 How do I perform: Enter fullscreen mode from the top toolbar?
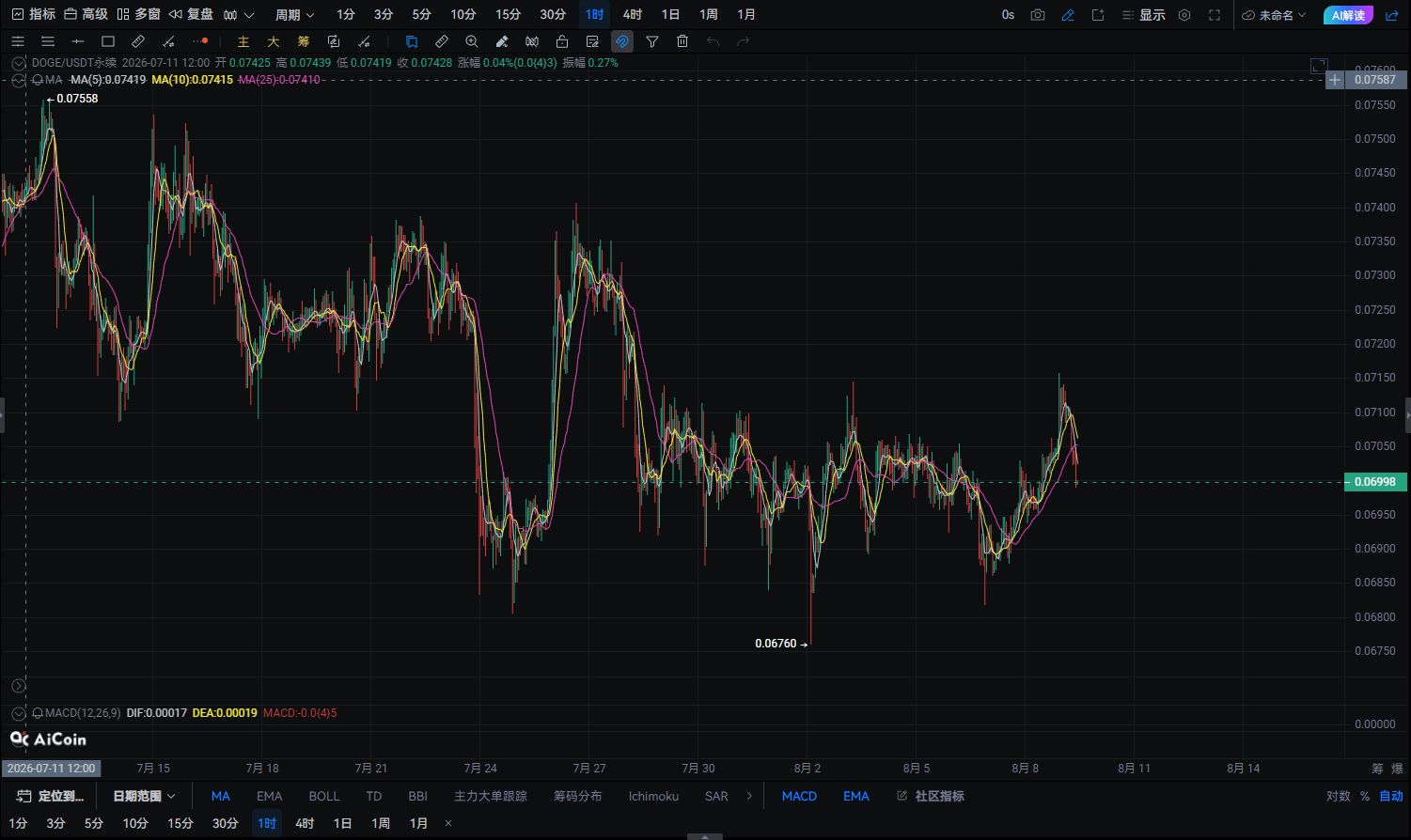tap(1215, 15)
